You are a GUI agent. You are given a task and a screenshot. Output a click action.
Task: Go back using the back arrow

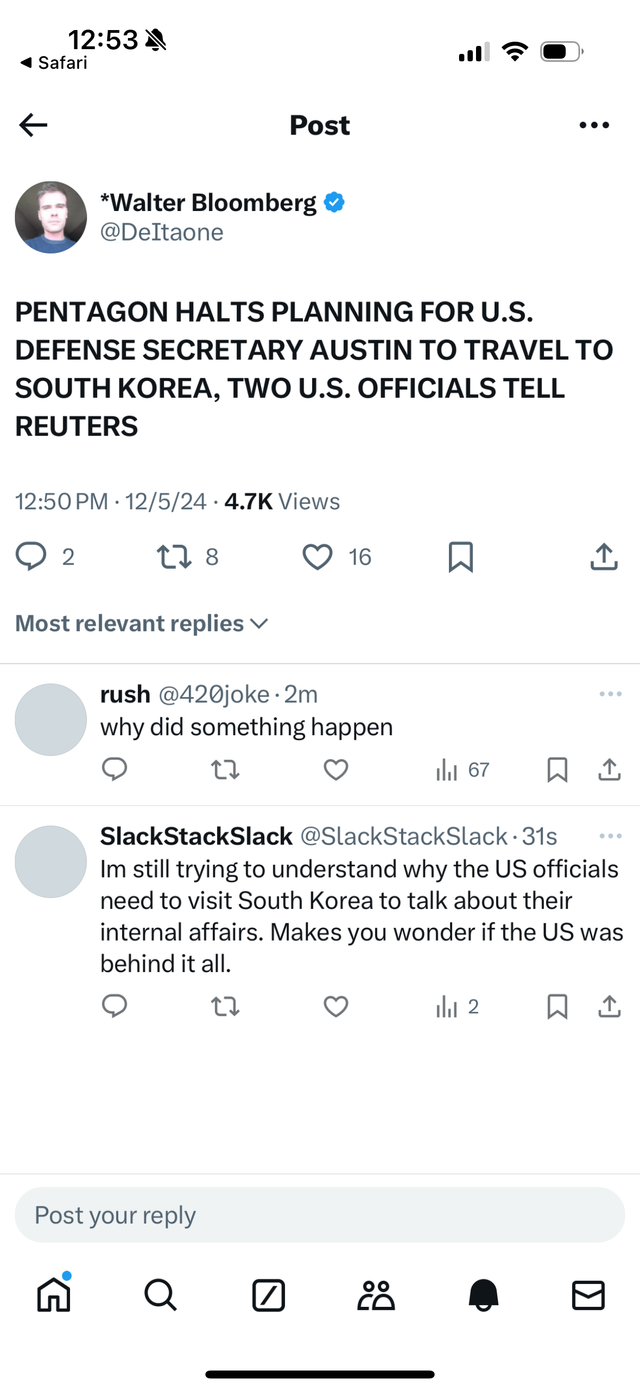pos(33,125)
